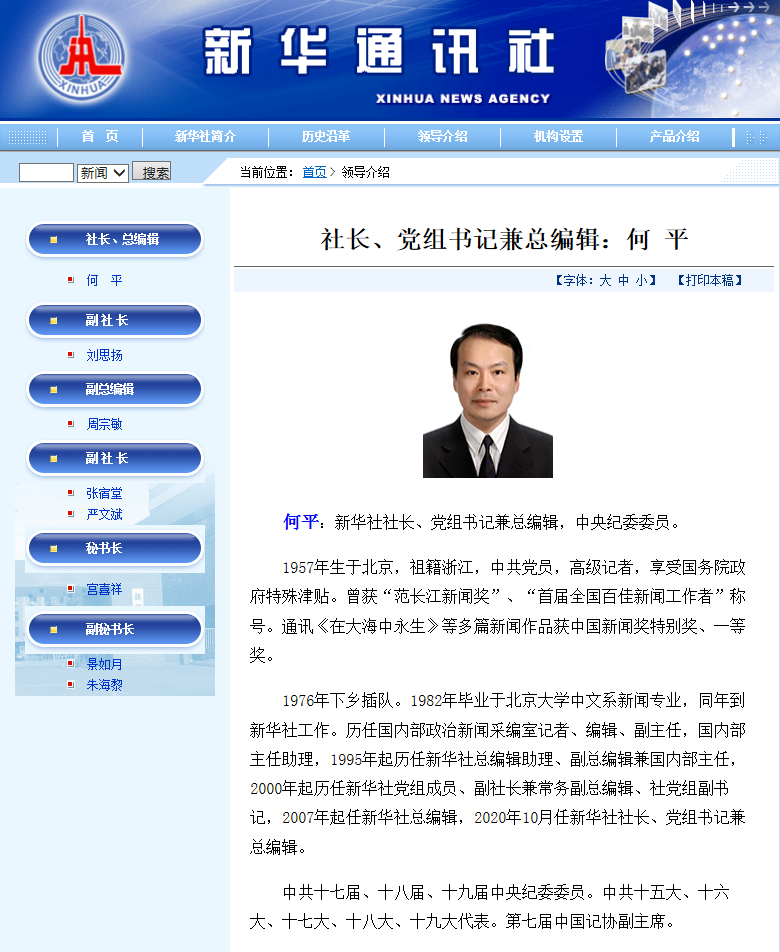Click the yellow square on 社长、总编辑 header
The height and width of the screenshot is (952, 780).
[53, 239]
